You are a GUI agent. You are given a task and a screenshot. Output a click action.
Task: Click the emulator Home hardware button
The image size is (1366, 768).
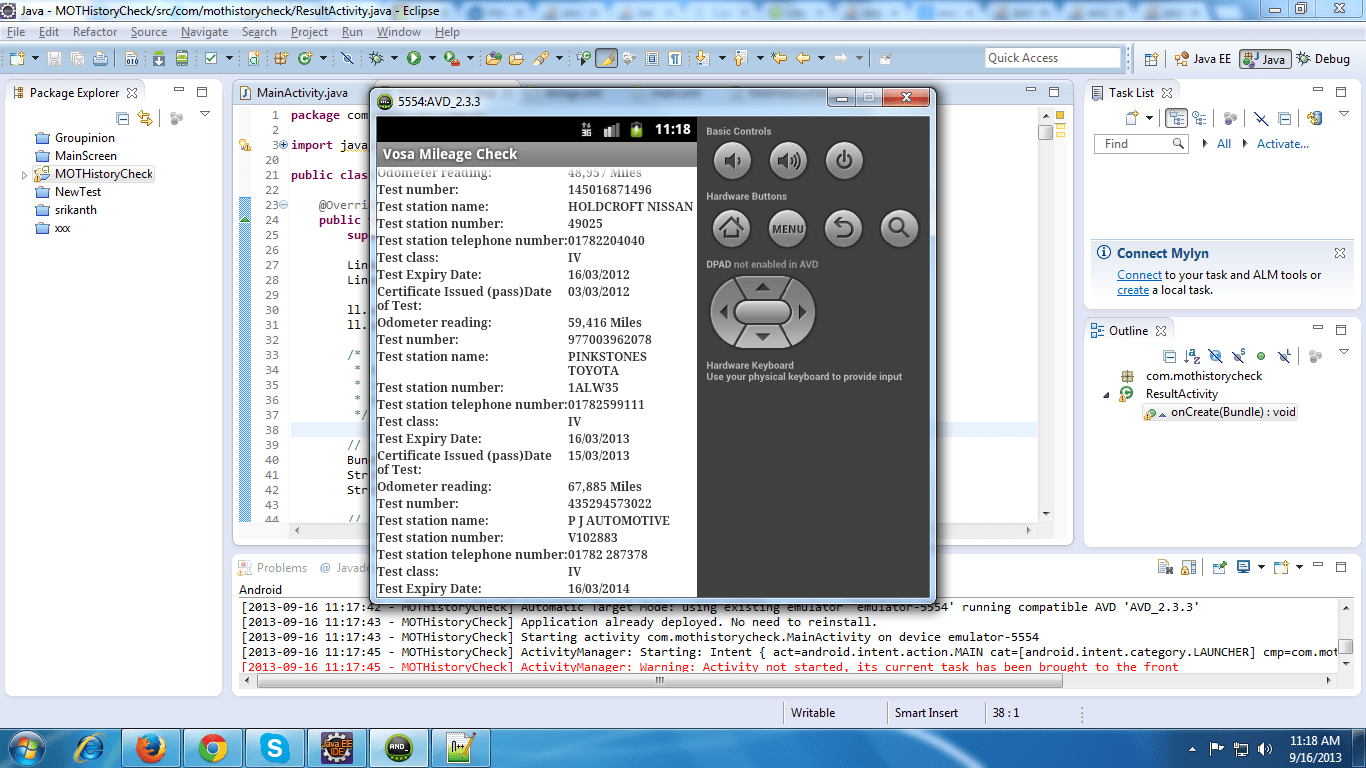(731, 229)
